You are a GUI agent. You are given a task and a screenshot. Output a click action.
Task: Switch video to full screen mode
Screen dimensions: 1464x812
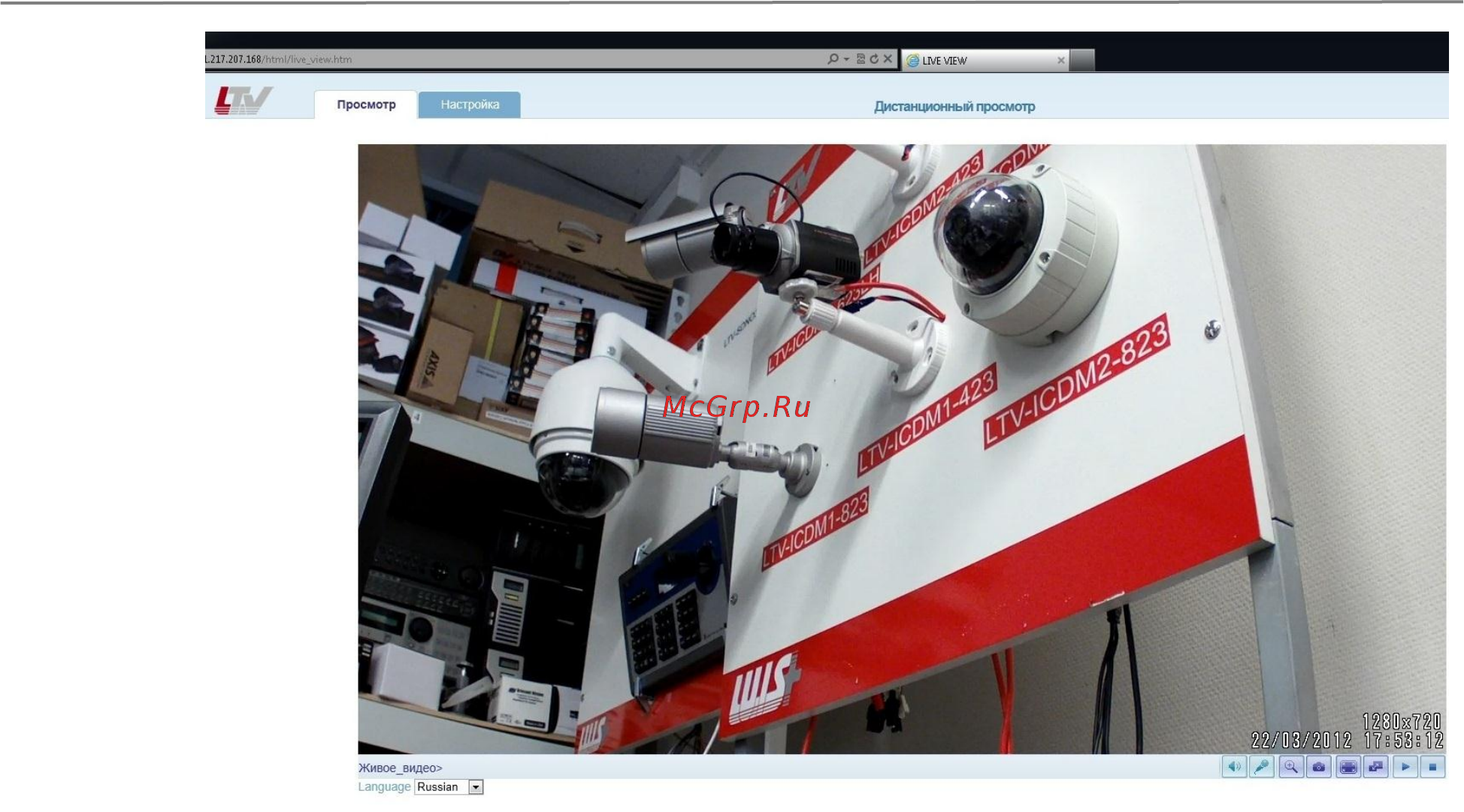pyautogui.click(x=1348, y=767)
